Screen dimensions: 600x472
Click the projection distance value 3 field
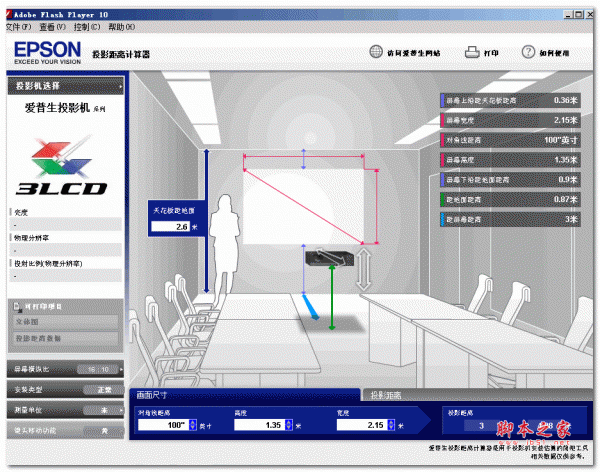click(x=481, y=425)
